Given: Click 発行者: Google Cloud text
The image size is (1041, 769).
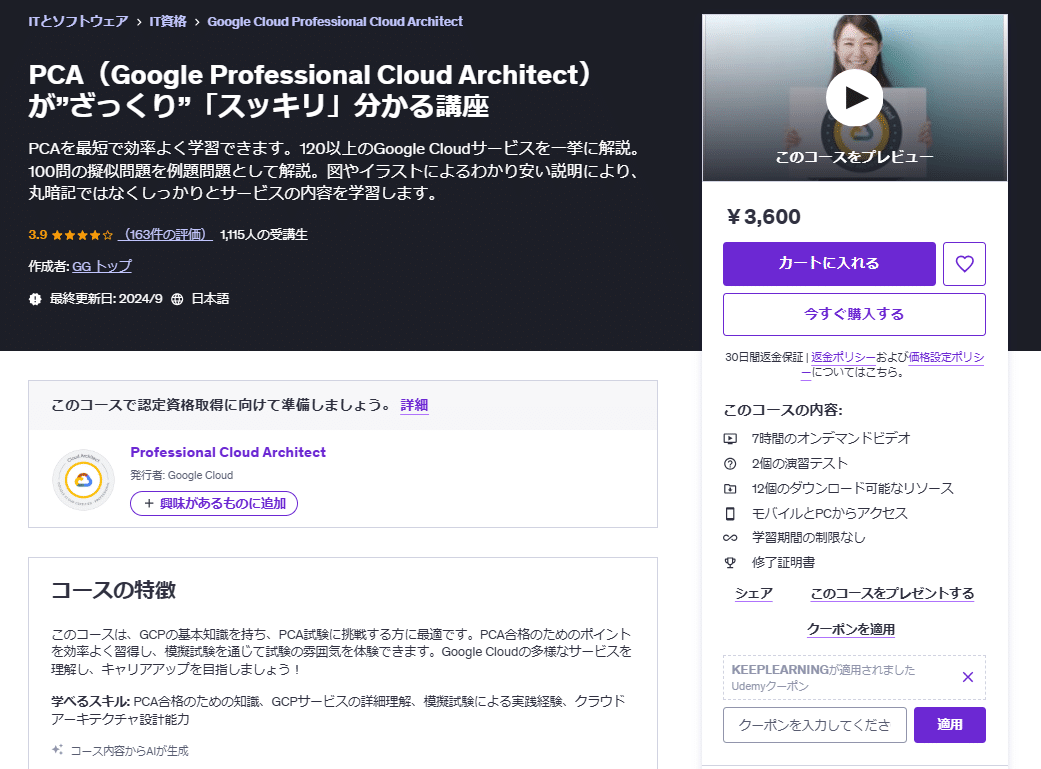Looking at the screenshot, I should (181, 475).
